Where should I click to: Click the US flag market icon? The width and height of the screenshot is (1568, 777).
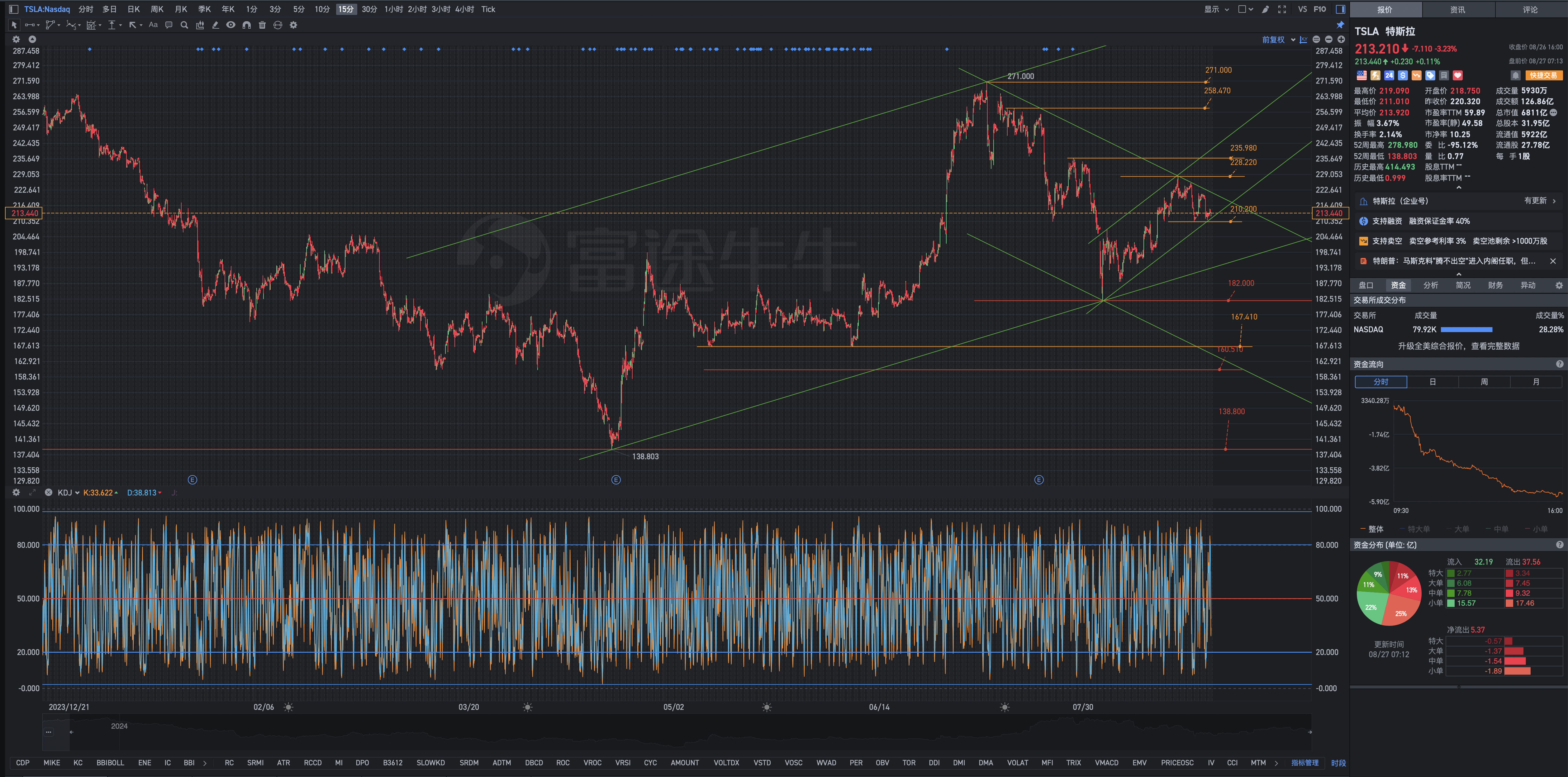pyautogui.click(x=1362, y=75)
